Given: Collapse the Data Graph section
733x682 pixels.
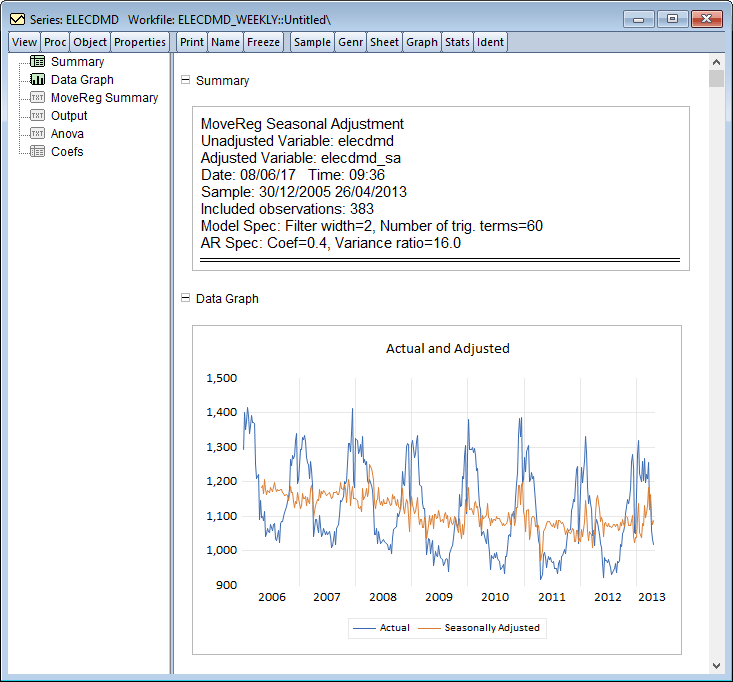Looking at the screenshot, I should point(186,298).
